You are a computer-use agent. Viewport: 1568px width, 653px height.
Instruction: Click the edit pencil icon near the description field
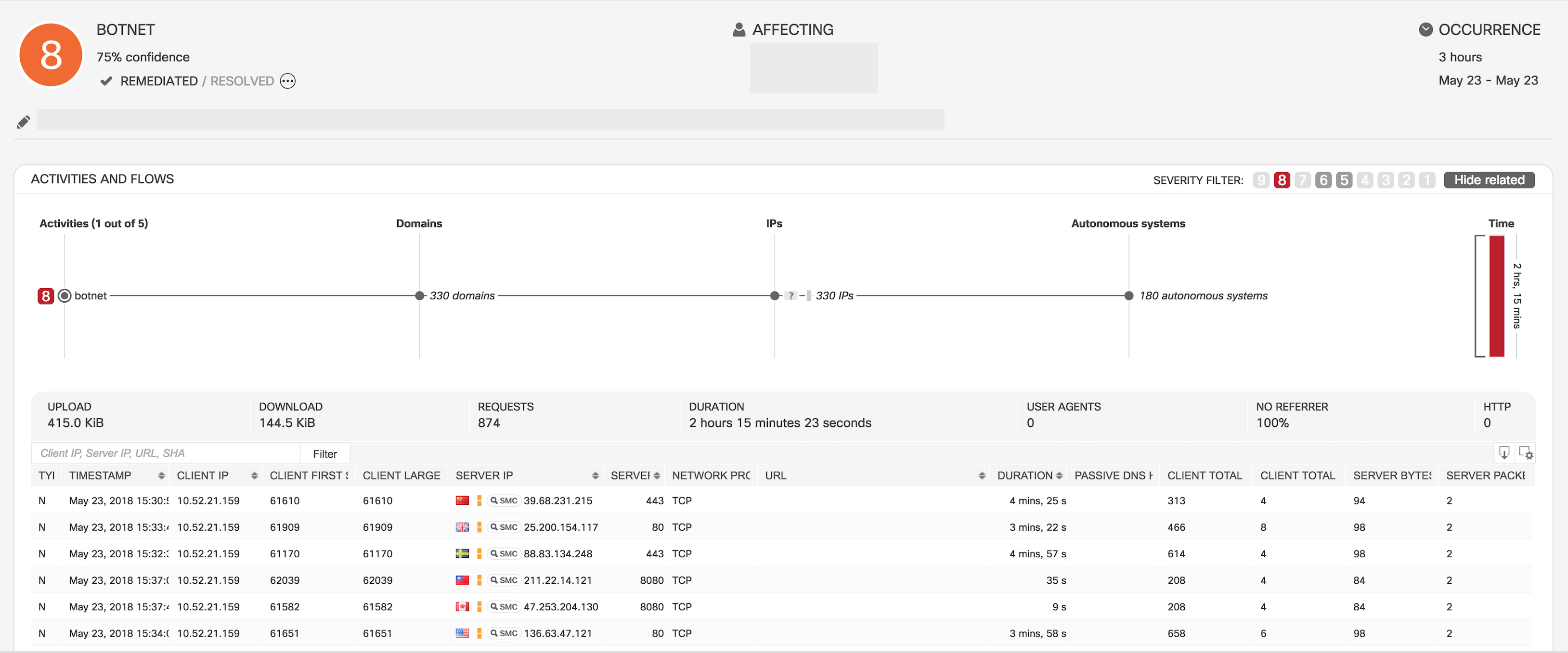[x=23, y=121]
